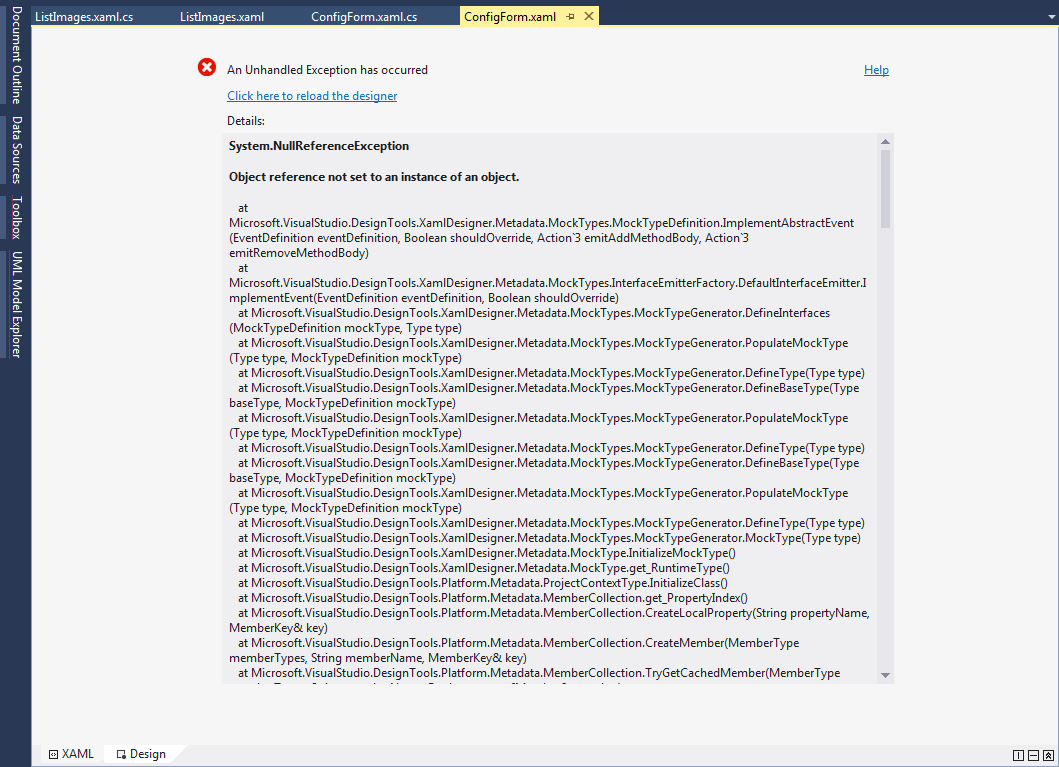Switch to the XAML view tab
Screen dimensions: 1059x767
[71, 754]
